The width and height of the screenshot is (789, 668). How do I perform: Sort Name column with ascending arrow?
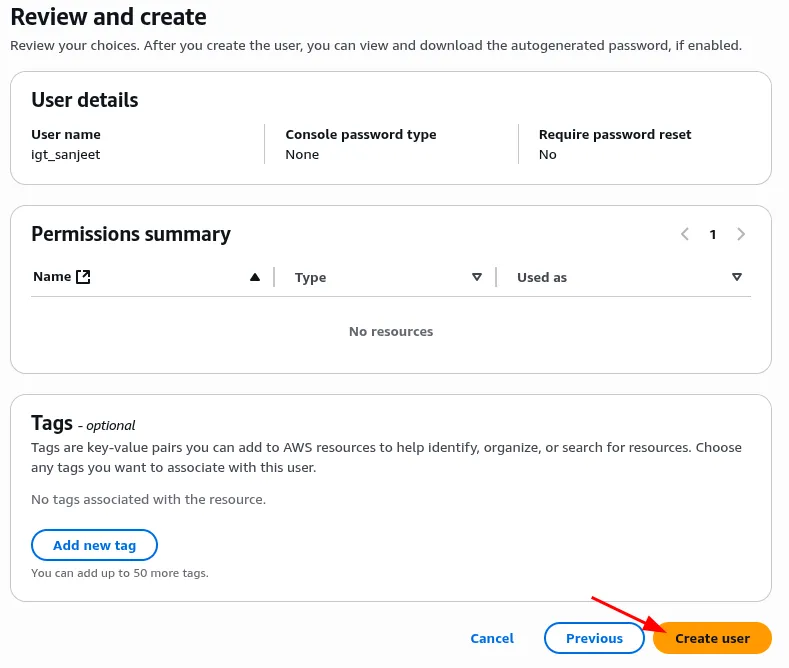tap(255, 277)
